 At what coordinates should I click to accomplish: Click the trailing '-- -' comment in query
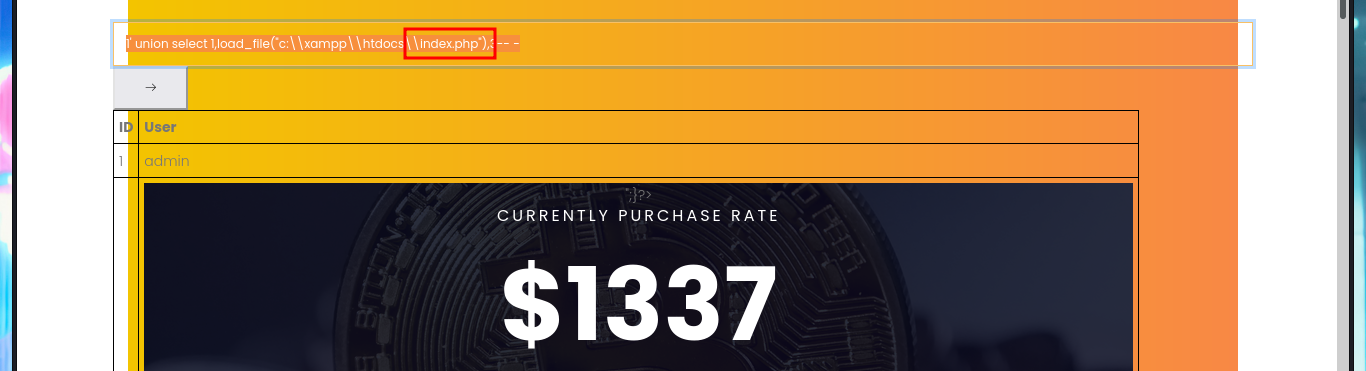click(509, 43)
